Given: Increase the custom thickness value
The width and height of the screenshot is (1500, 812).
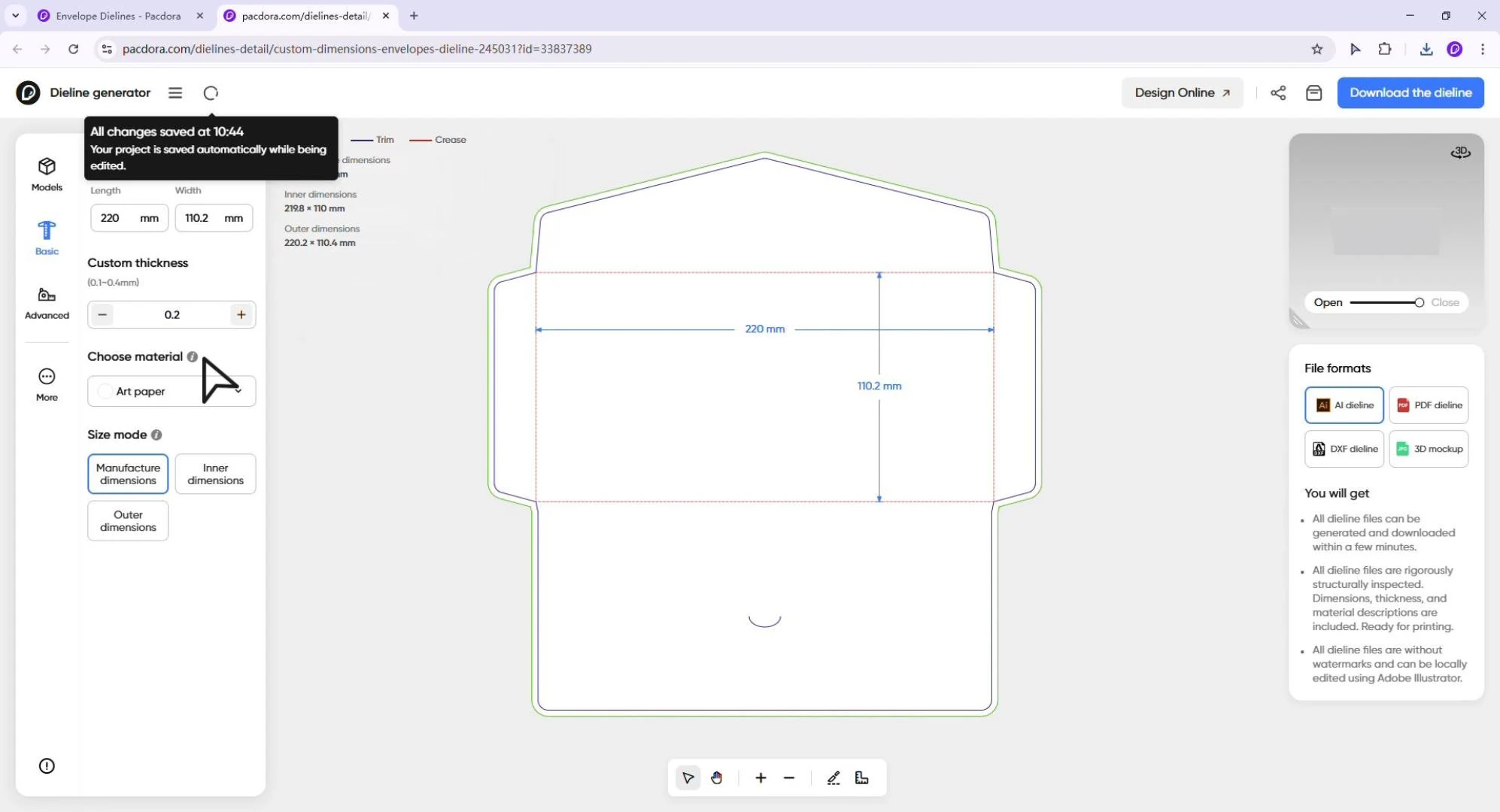Looking at the screenshot, I should coord(241,314).
